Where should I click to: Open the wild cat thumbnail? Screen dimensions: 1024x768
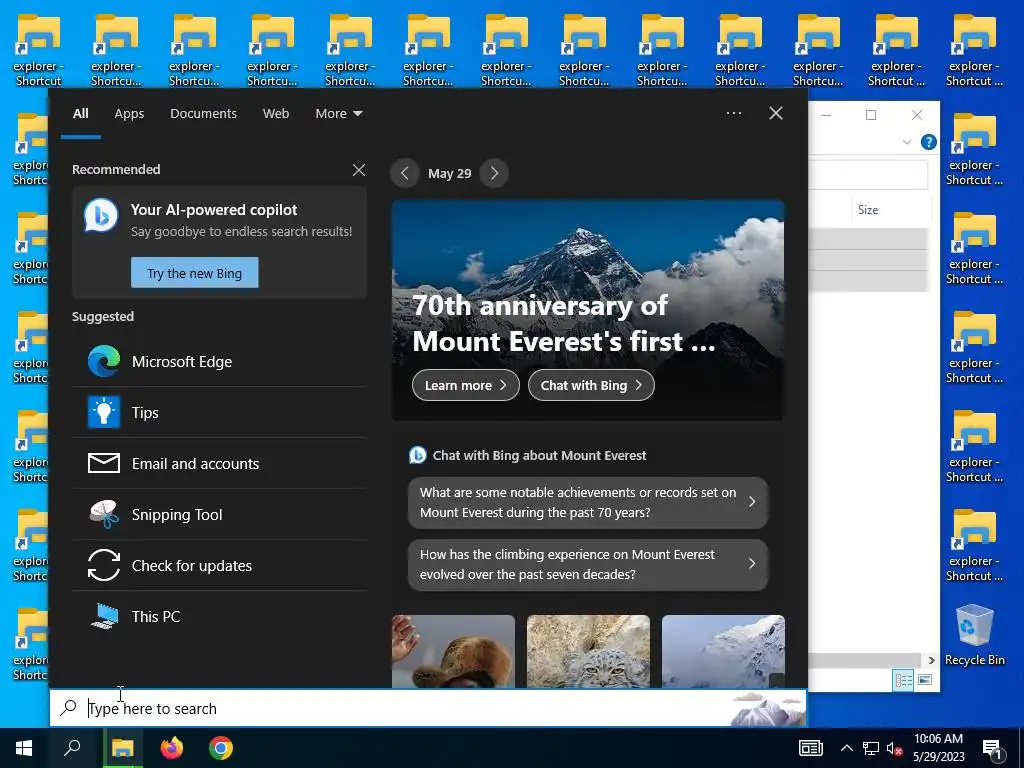coord(588,651)
